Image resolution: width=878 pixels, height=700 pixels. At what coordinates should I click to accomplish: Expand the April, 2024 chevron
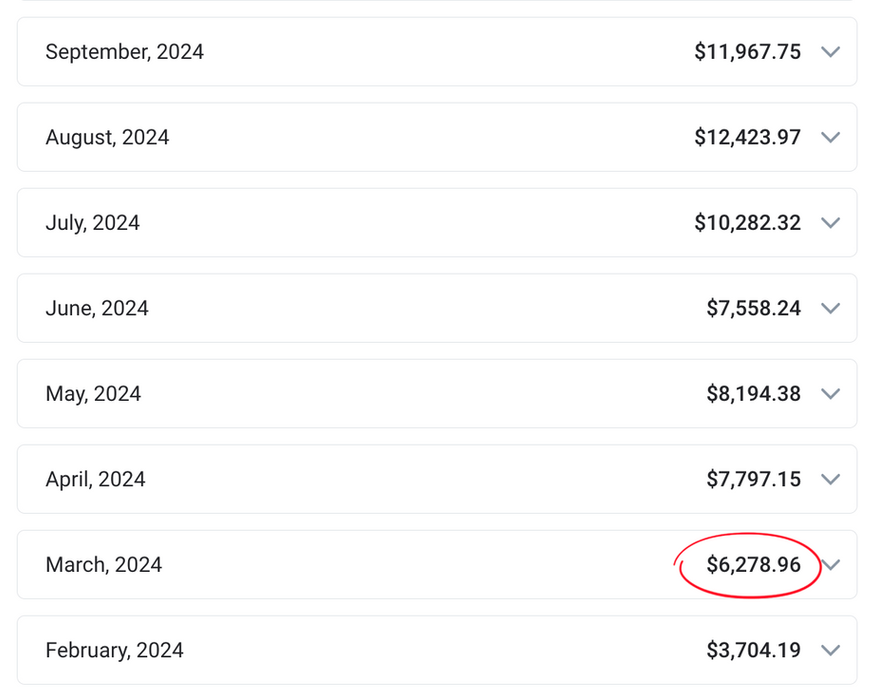tap(830, 480)
